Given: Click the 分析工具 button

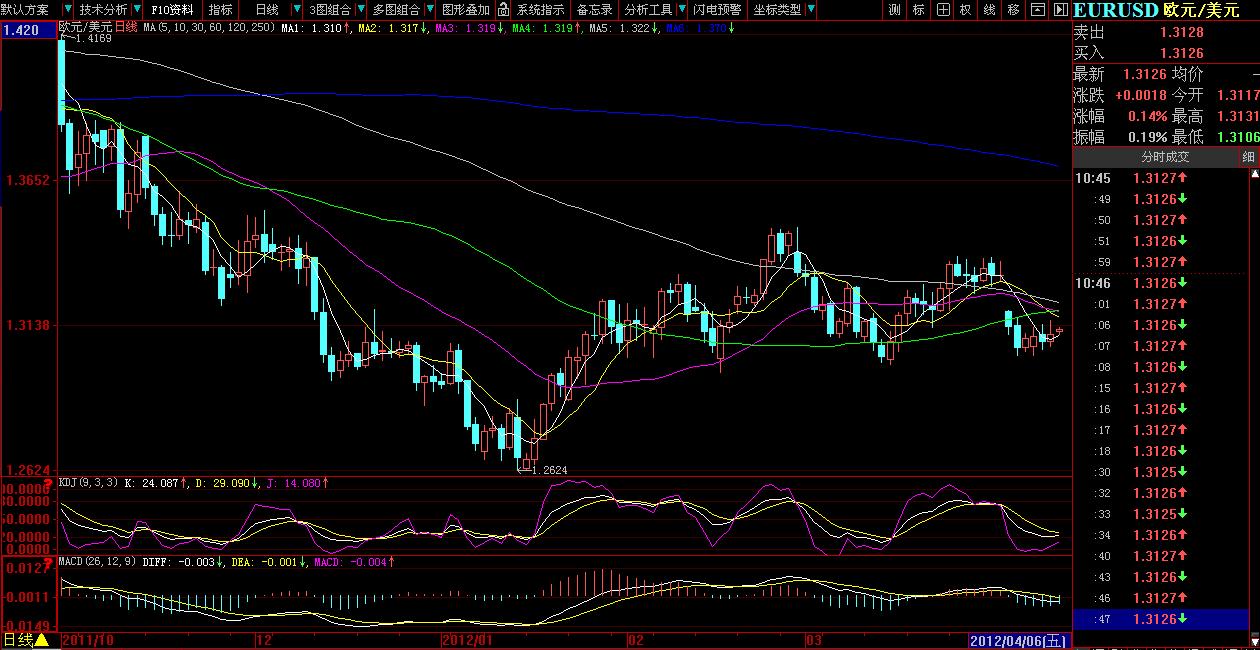Looking at the screenshot, I should pyautogui.click(x=649, y=9).
